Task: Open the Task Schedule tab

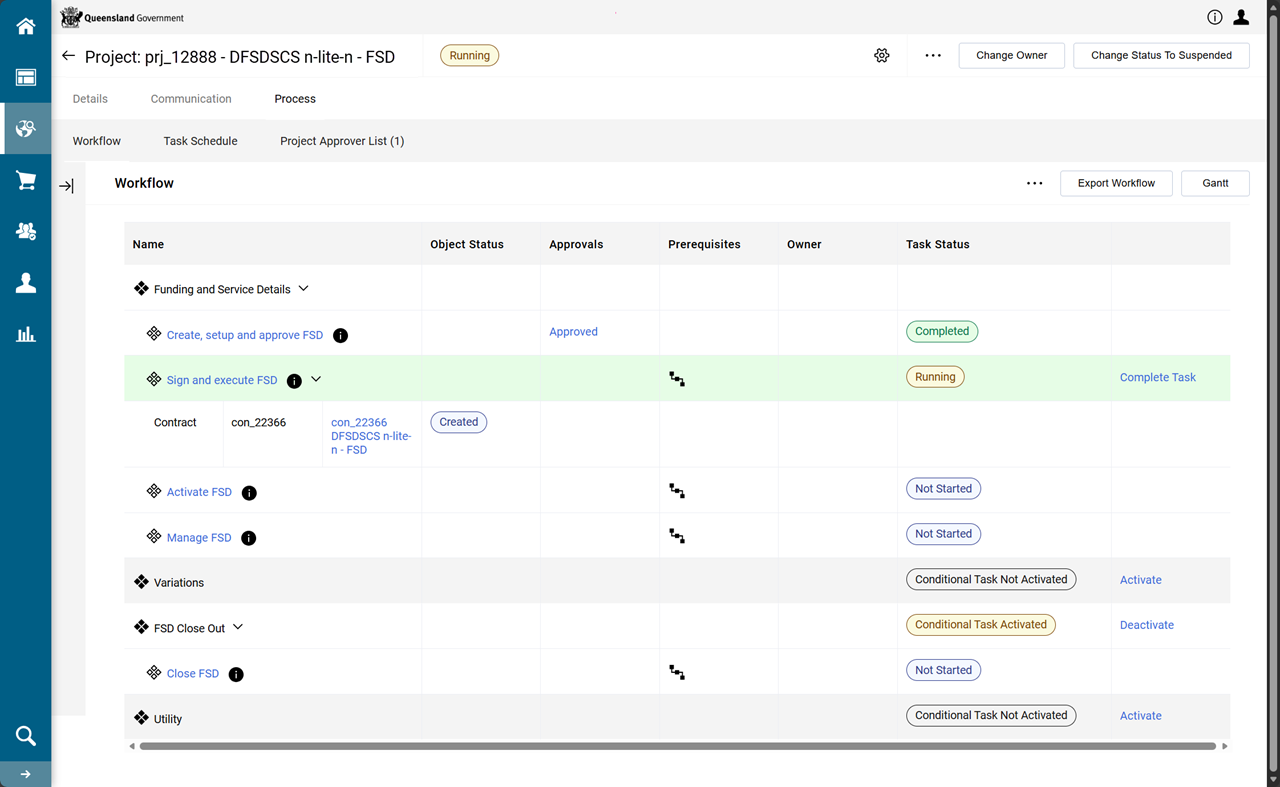Action: click(200, 141)
